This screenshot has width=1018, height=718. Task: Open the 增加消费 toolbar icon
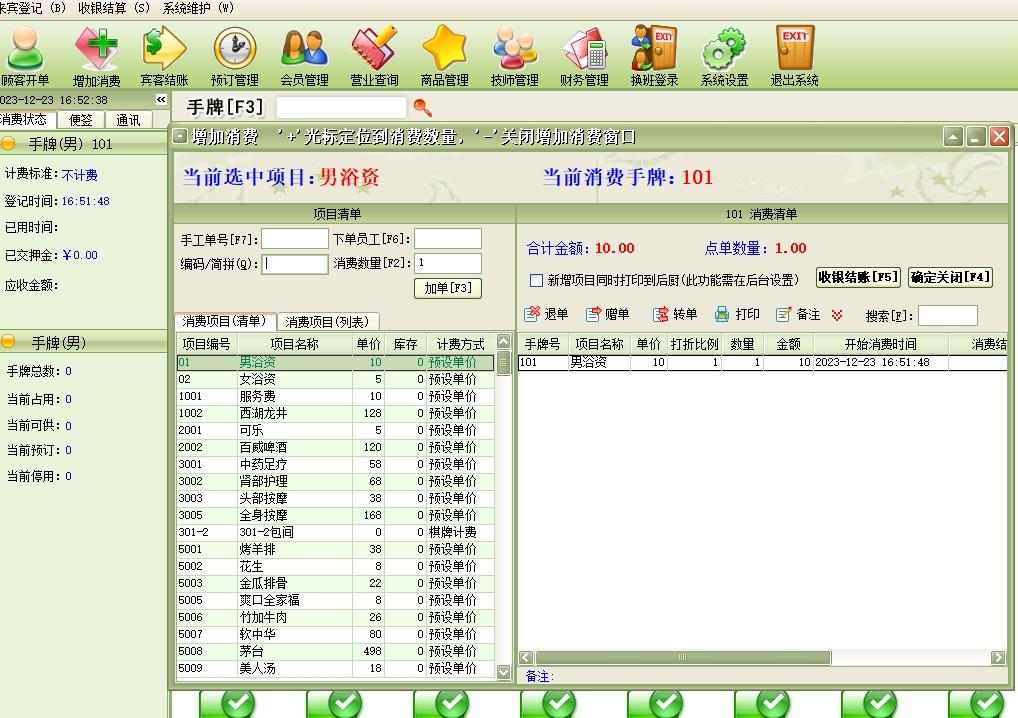point(96,48)
